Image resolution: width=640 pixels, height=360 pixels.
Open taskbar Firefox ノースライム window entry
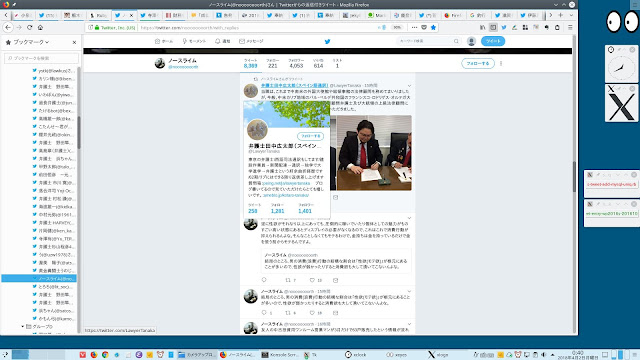(238, 355)
